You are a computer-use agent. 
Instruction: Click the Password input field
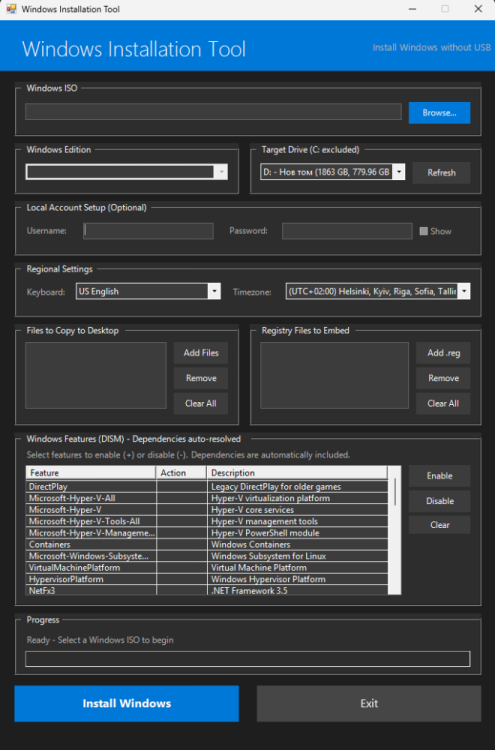coord(347,231)
